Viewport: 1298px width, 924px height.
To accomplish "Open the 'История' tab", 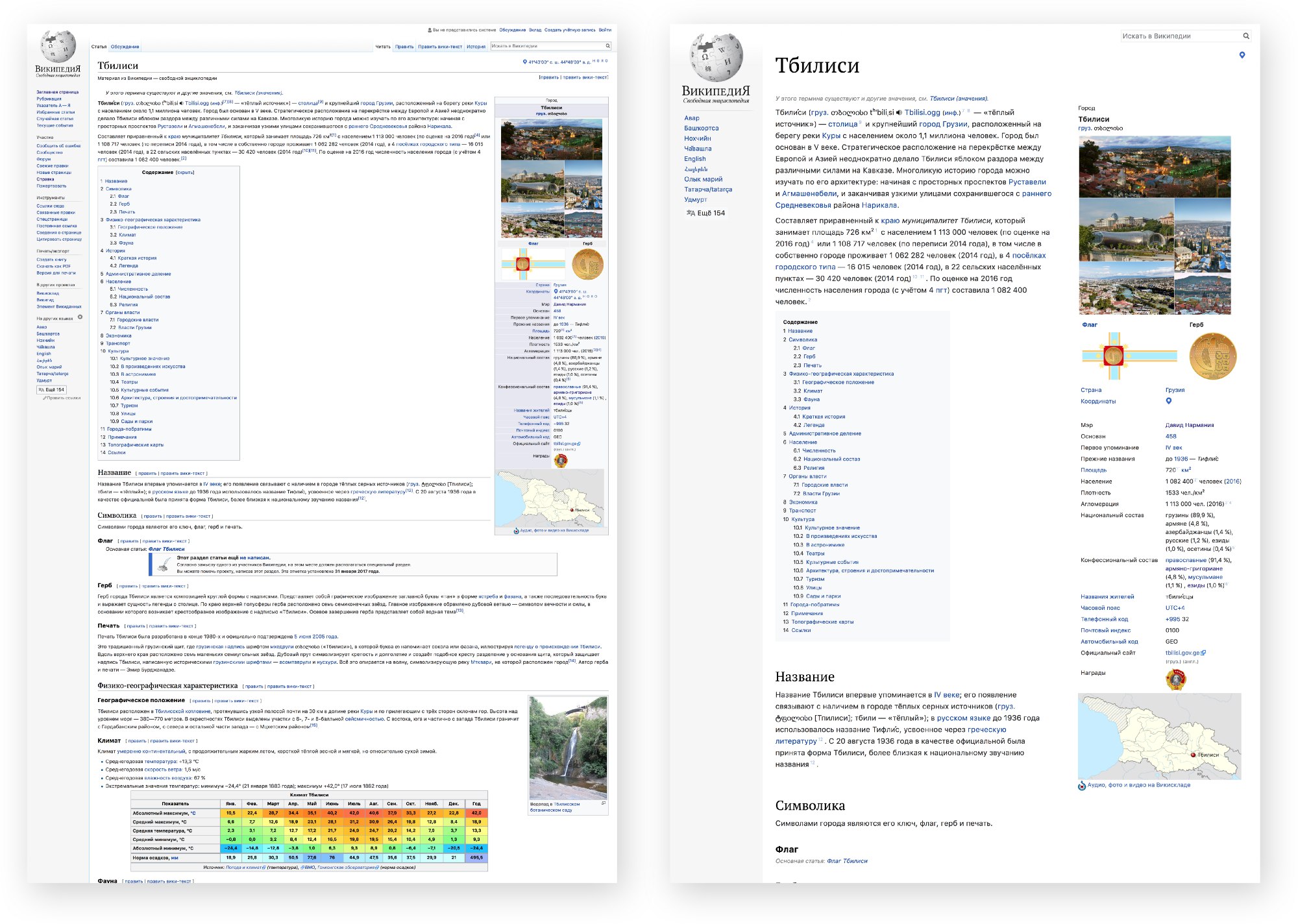I will point(476,47).
